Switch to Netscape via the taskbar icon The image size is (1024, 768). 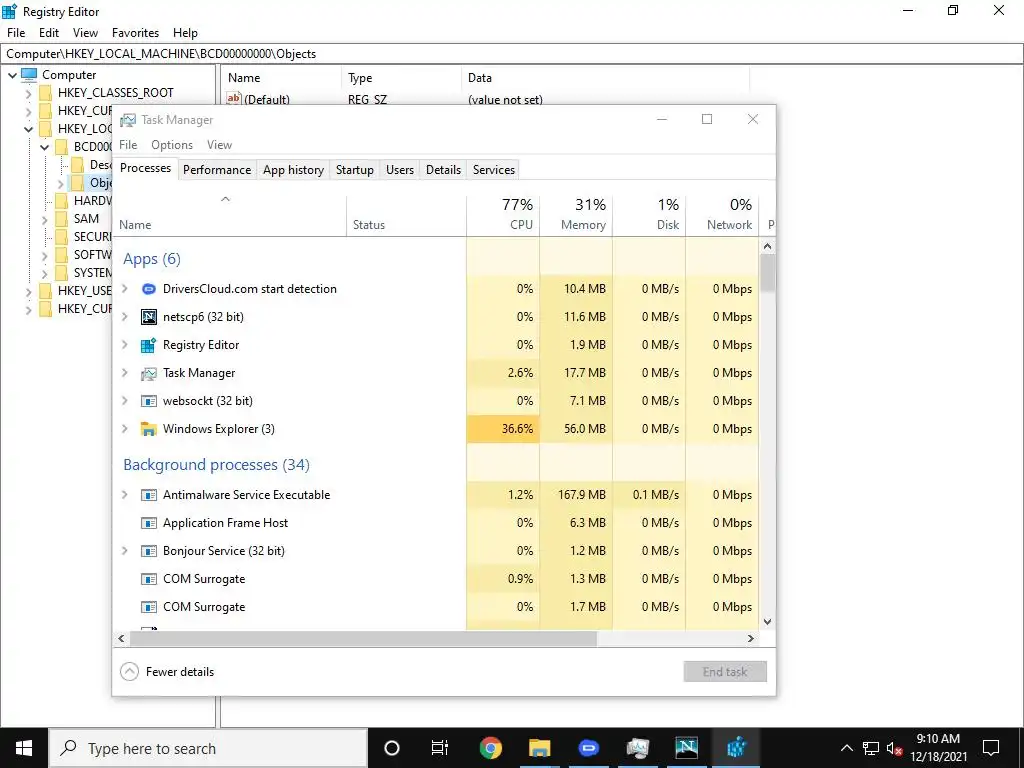pos(686,748)
